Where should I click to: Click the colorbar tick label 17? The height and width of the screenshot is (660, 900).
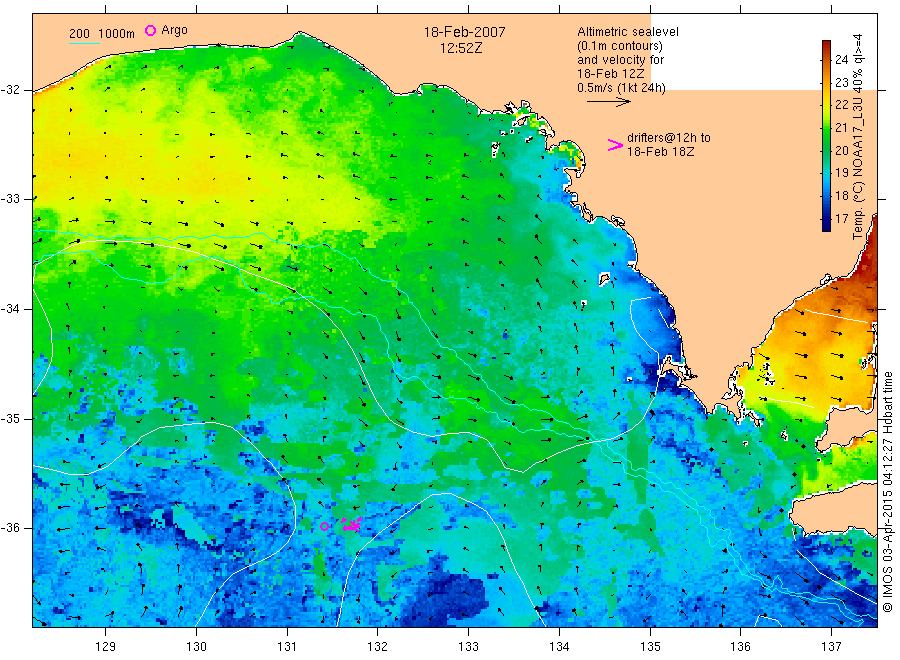pyautogui.click(x=841, y=219)
